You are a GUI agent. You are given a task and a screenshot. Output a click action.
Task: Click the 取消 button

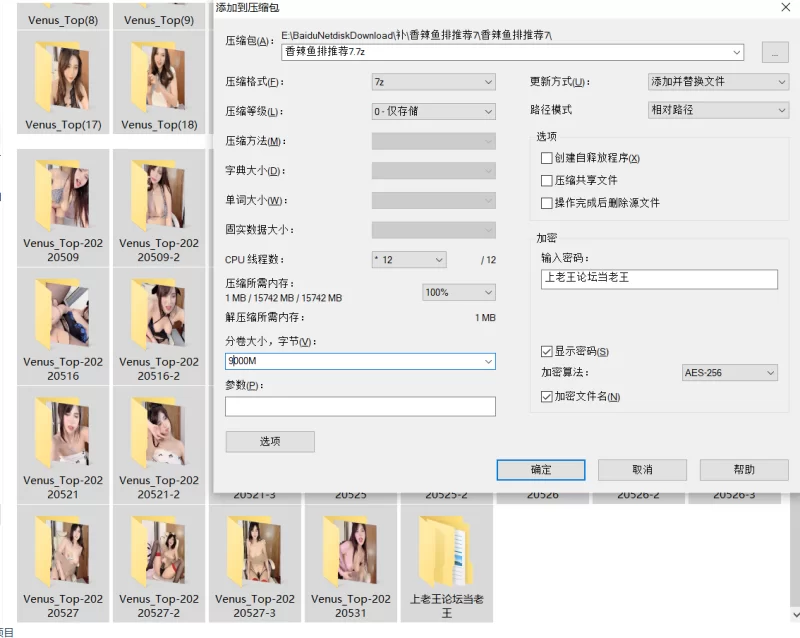(x=642, y=470)
